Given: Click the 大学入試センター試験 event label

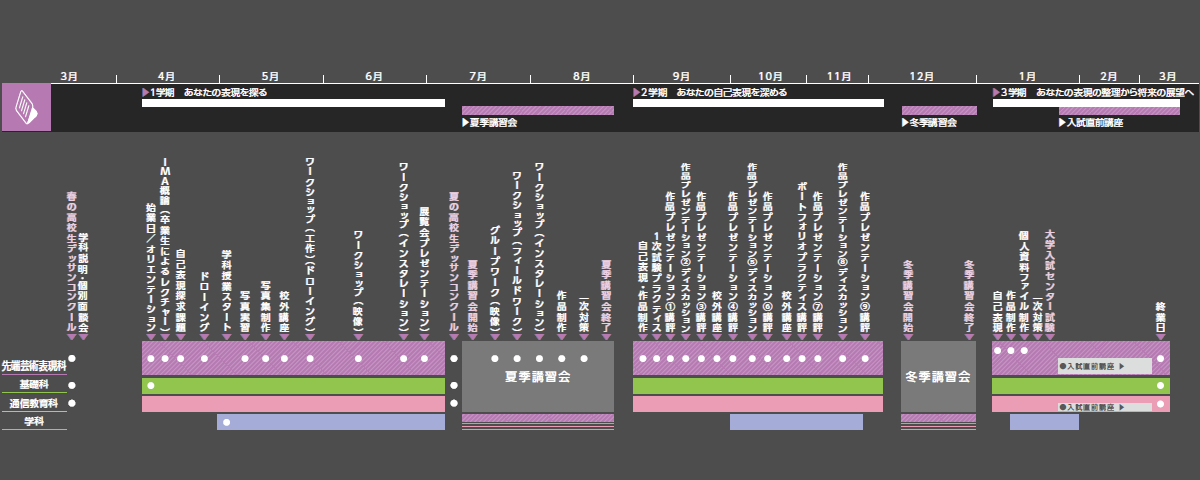Looking at the screenshot, I should 1050,282.
